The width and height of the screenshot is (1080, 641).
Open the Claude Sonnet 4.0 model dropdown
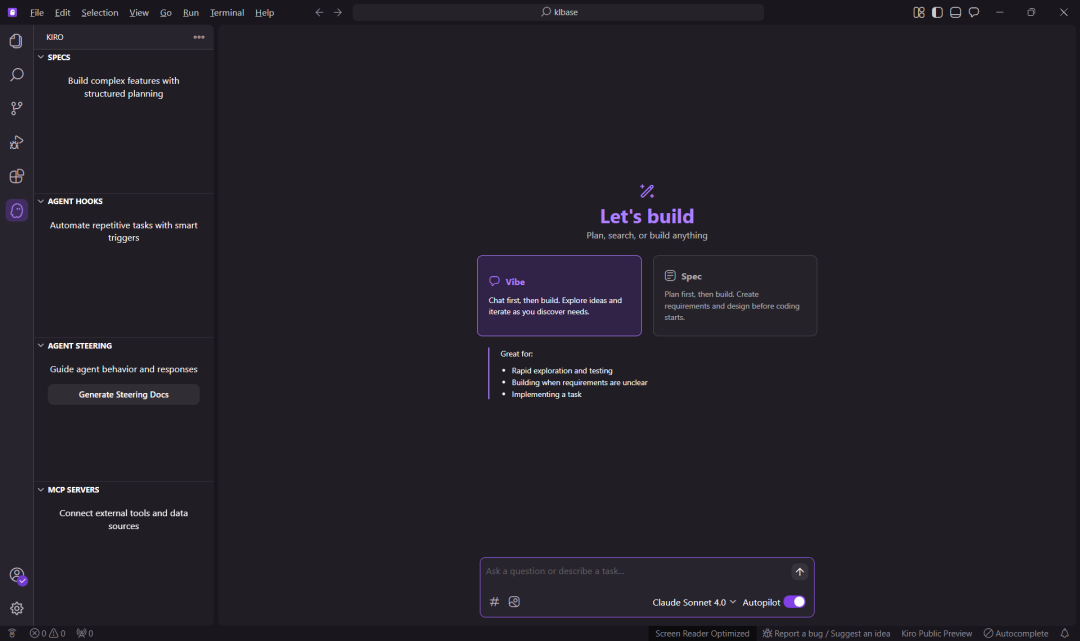694,602
